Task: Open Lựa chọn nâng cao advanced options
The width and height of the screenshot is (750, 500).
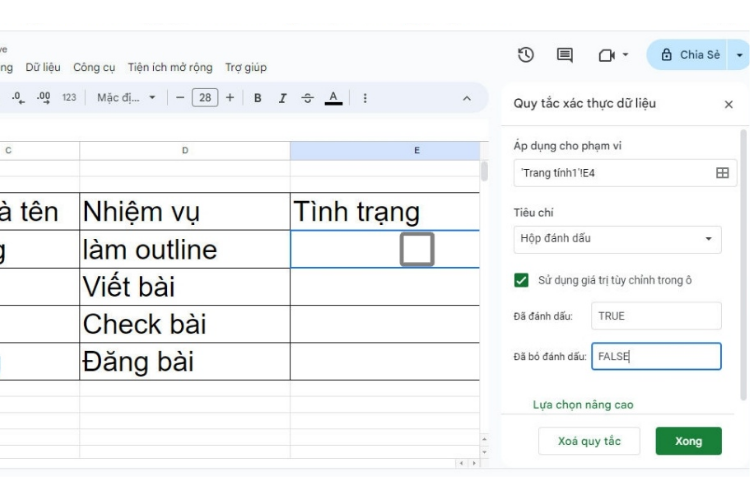Action: (x=583, y=405)
